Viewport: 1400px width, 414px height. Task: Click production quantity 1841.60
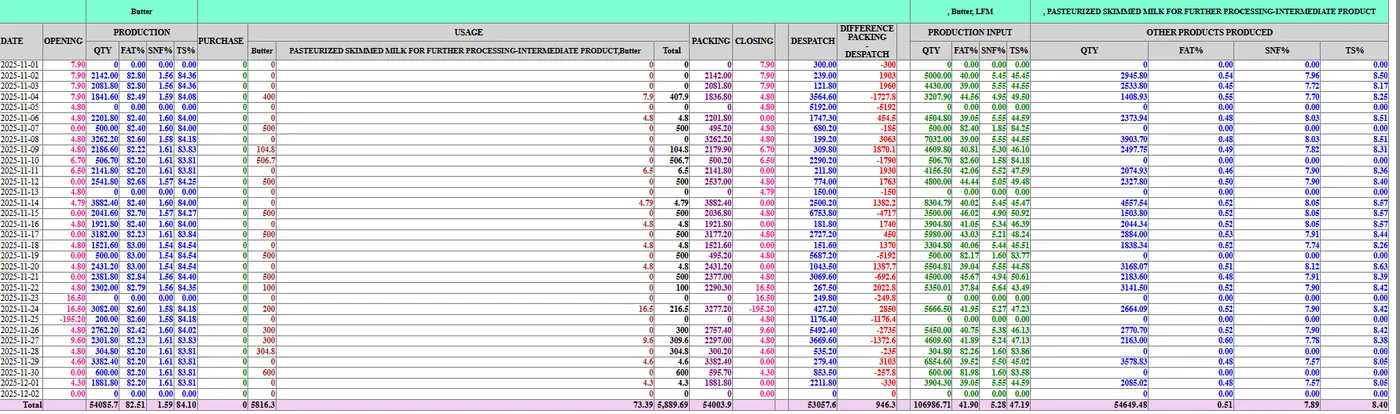(x=105, y=96)
